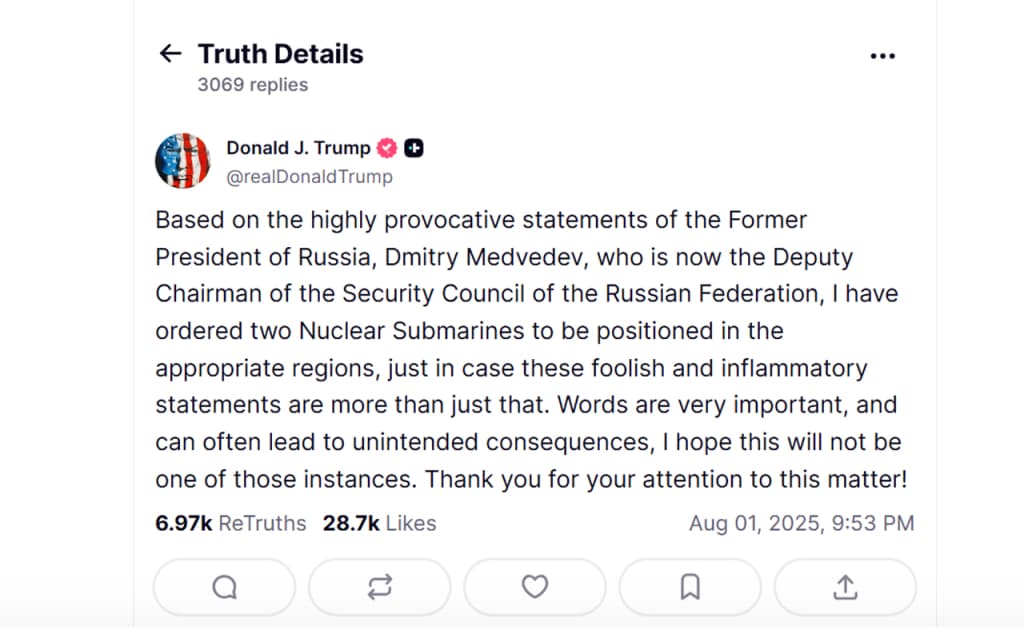Open the three-dot more options menu
The height and width of the screenshot is (630, 1024).
pos(883,56)
